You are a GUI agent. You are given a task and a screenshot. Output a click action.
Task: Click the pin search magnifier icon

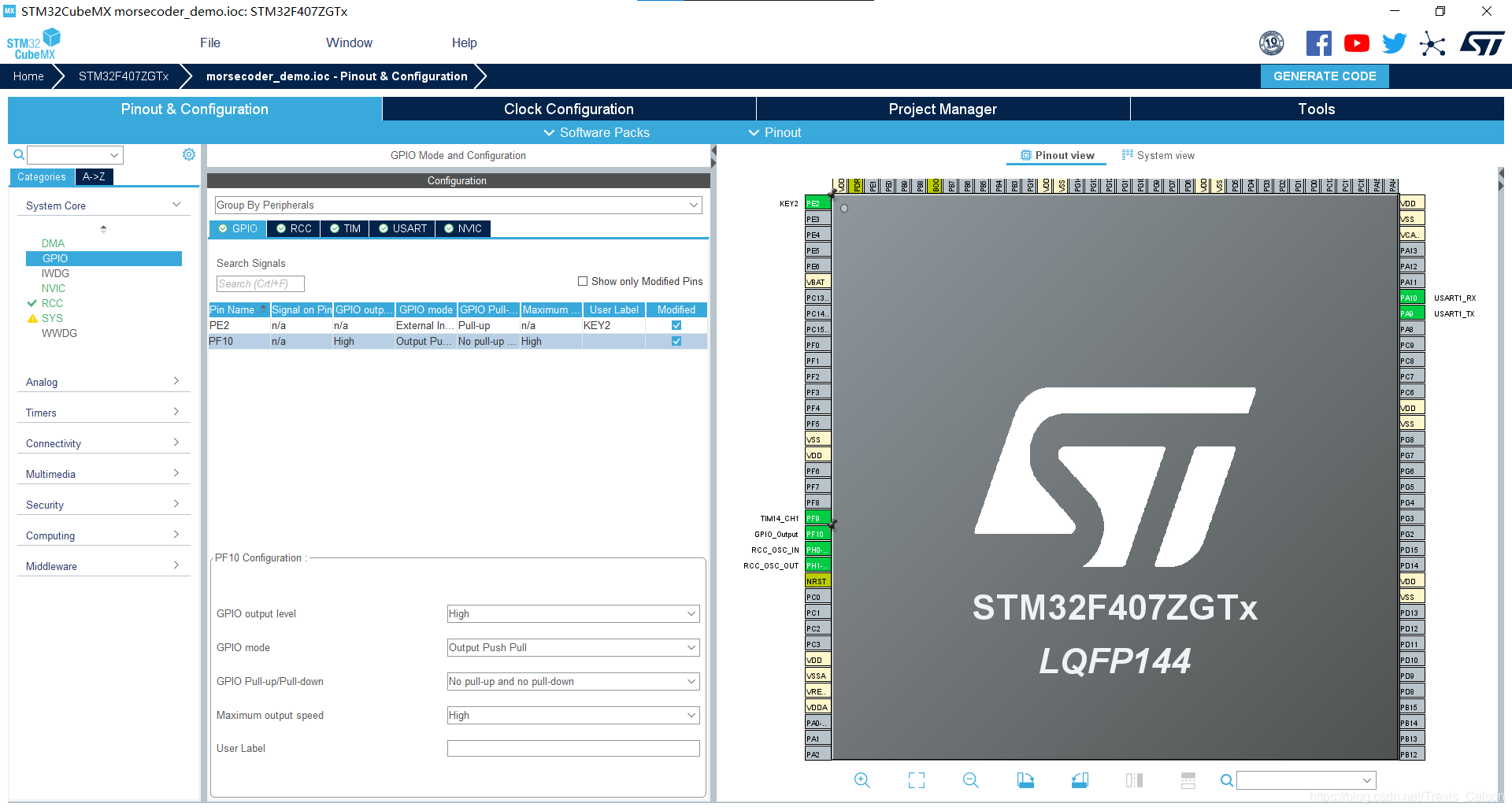click(x=1227, y=780)
